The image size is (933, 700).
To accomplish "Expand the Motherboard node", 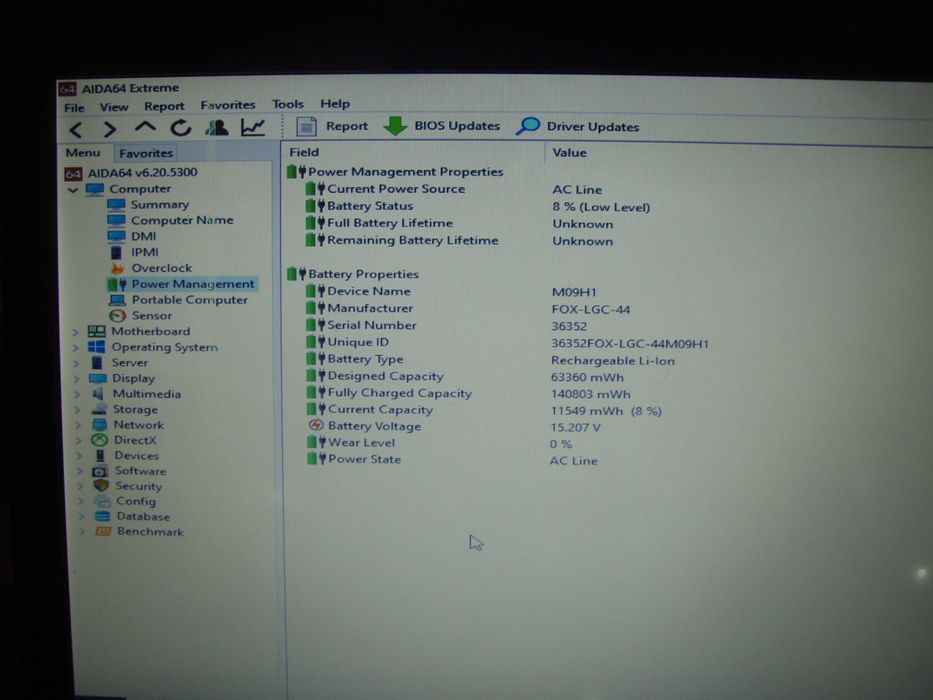I will [x=76, y=332].
